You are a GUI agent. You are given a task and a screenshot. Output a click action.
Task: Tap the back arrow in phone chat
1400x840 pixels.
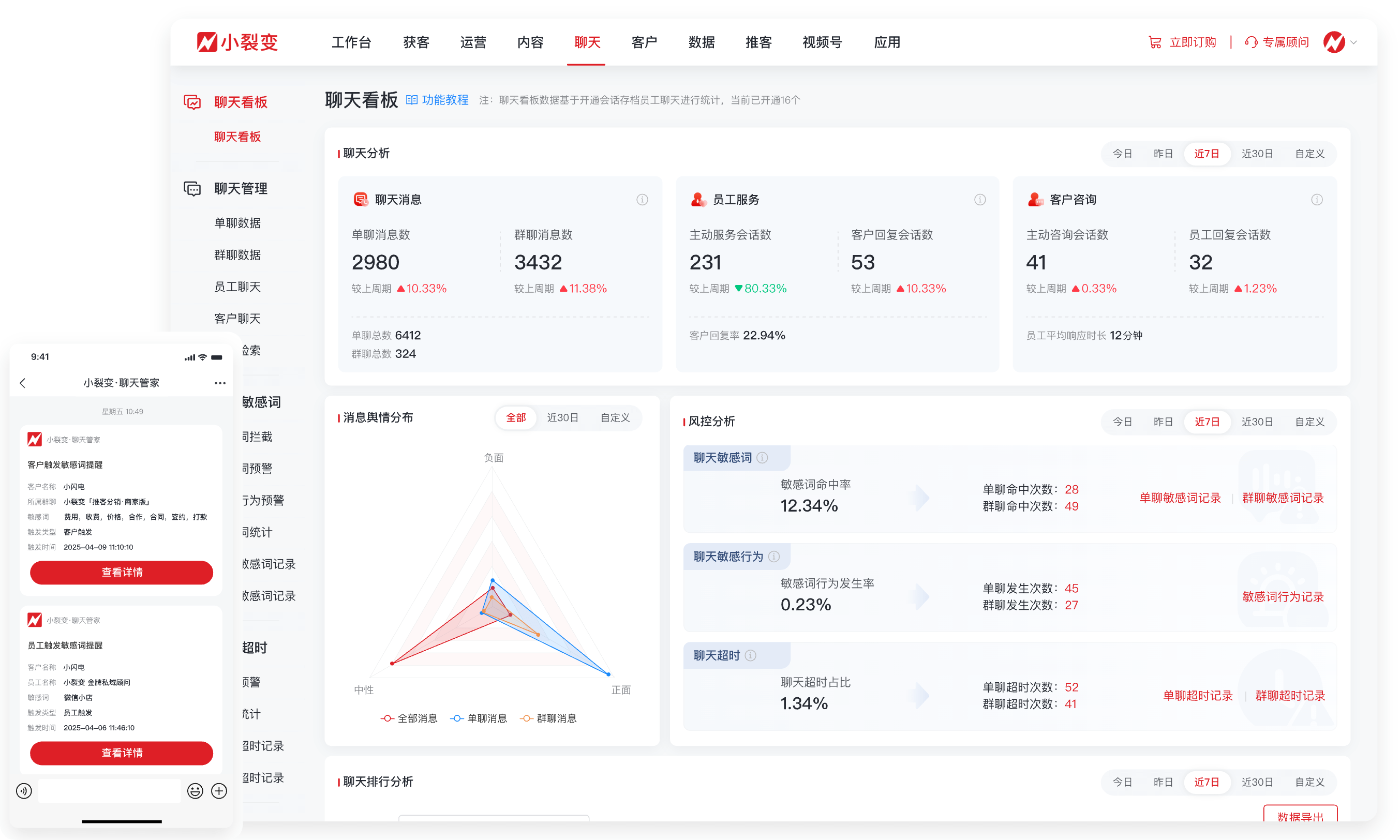pyautogui.click(x=23, y=383)
